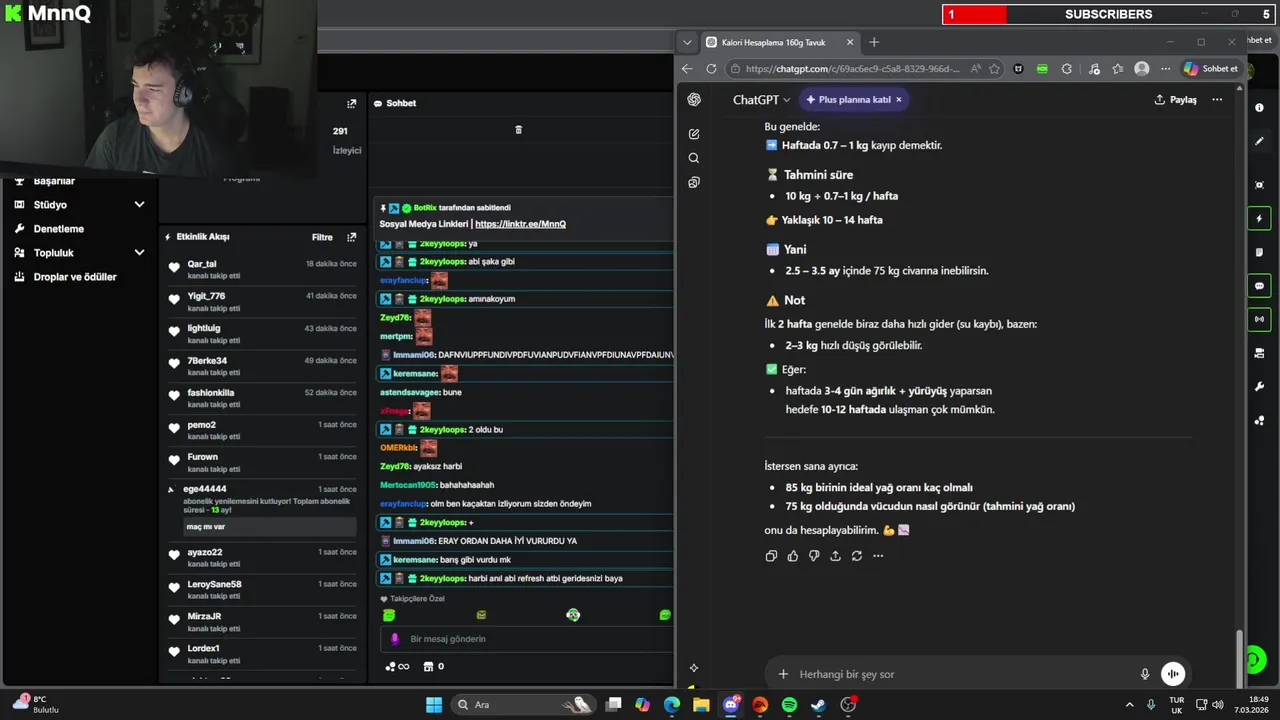Screen dimensions: 1280x720
Task: Reload the ChatGPT page
Action: 711,69
